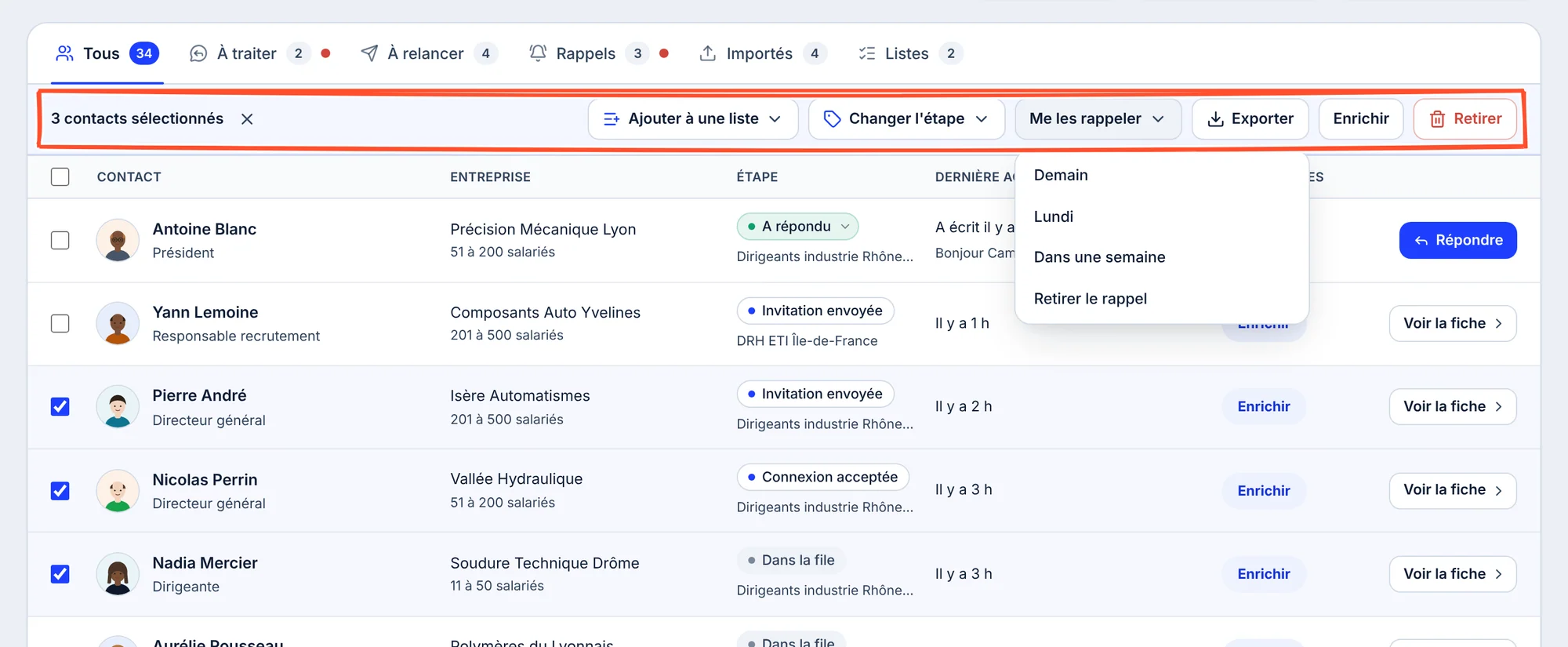Click the list-plus icon in Ajouter à une liste
The width and height of the screenshot is (1568, 647).
coord(612,119)
